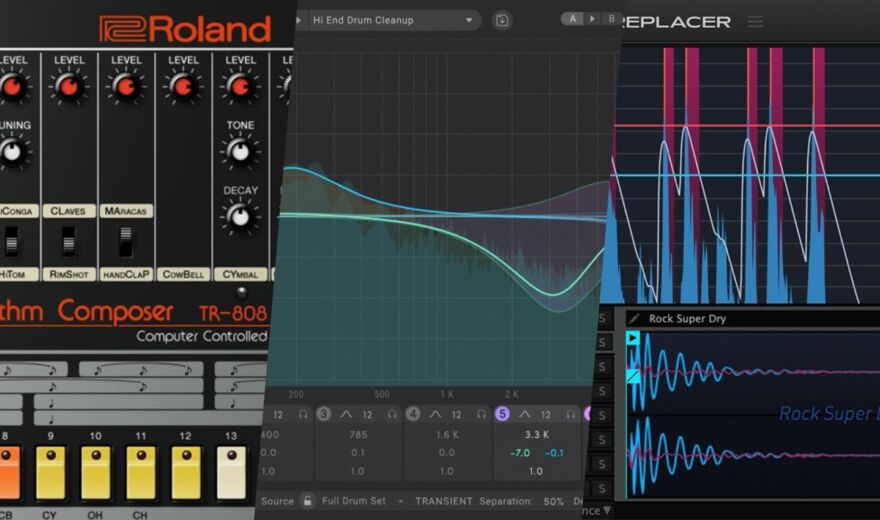Toggle the purple EQ band 5

(x=502, y=414)
